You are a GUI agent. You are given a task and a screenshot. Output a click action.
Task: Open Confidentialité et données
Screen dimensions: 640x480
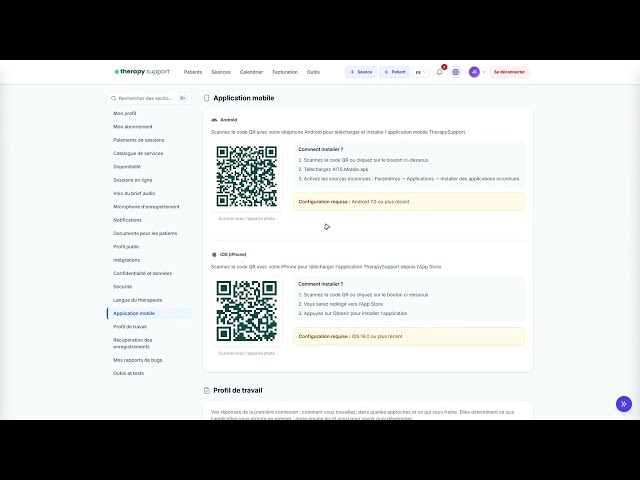(x=142, y=273)
